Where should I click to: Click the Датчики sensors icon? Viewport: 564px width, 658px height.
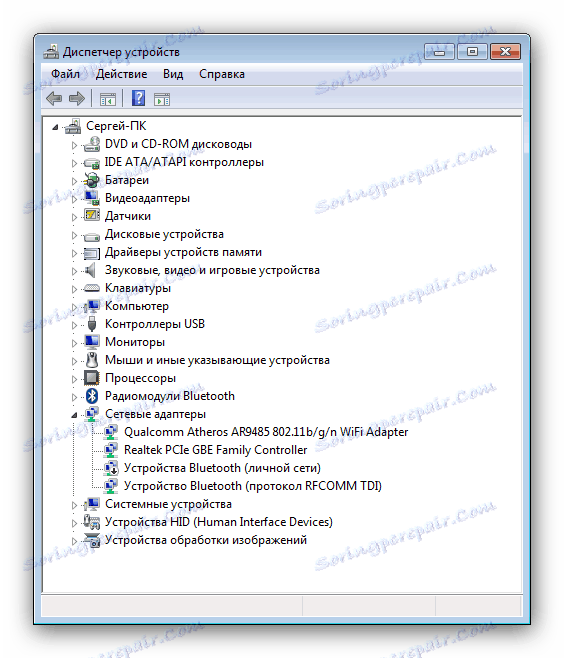92,216
